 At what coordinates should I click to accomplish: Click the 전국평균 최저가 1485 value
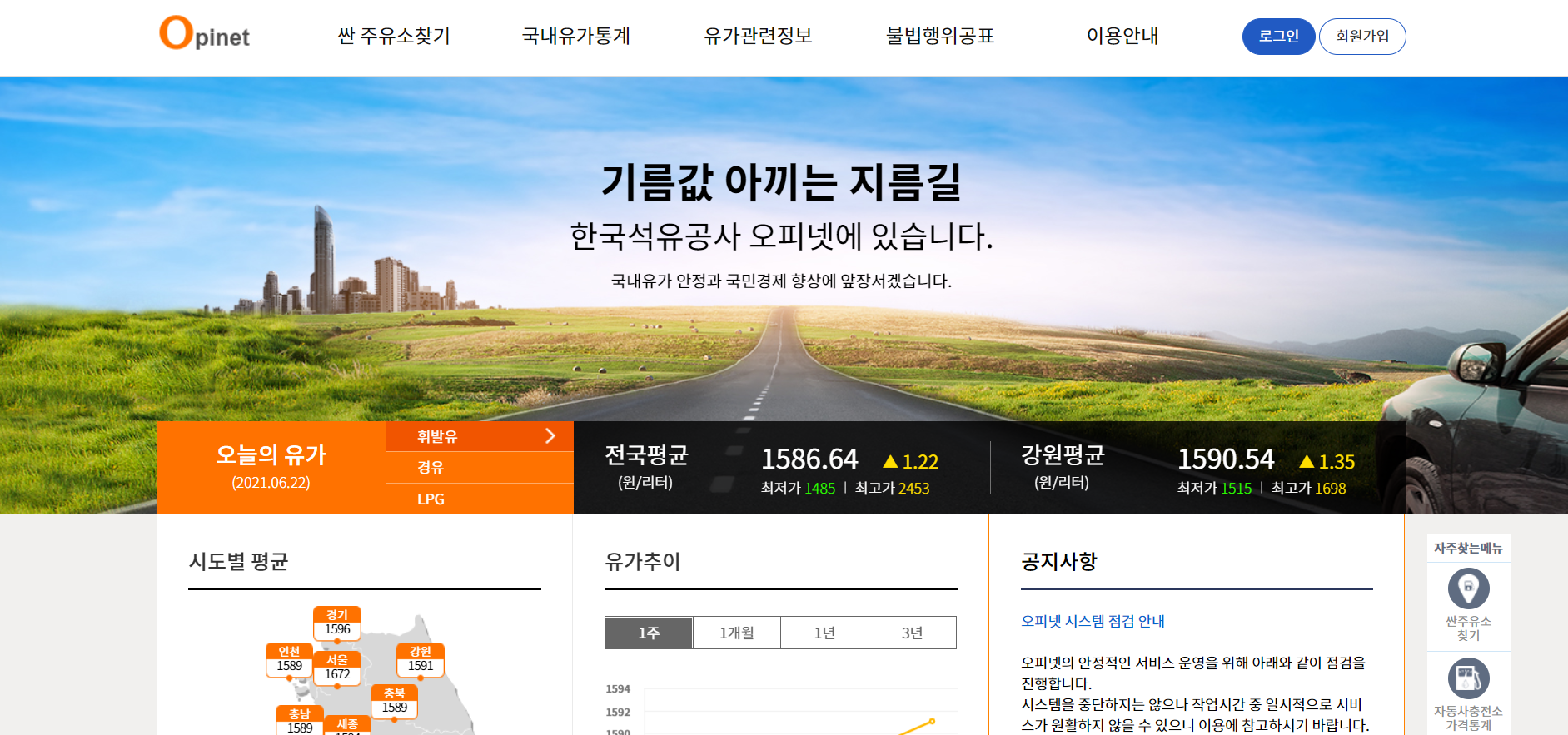819,489
